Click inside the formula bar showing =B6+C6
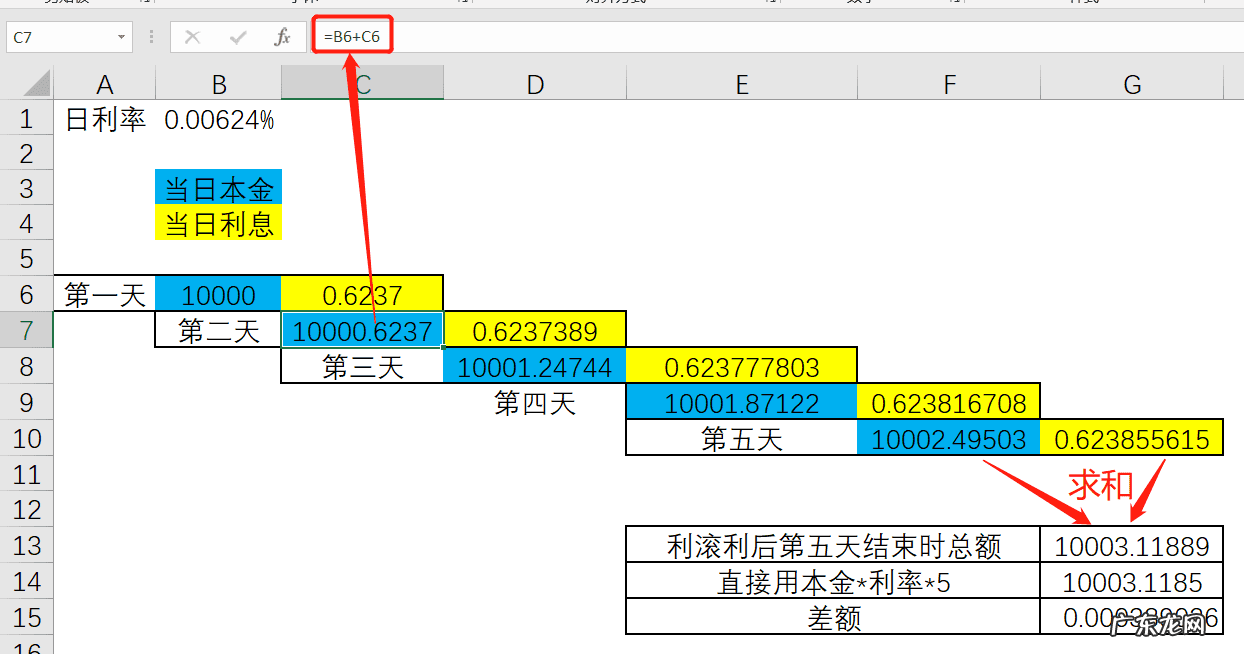The image size is (1244, 654). 352,36
